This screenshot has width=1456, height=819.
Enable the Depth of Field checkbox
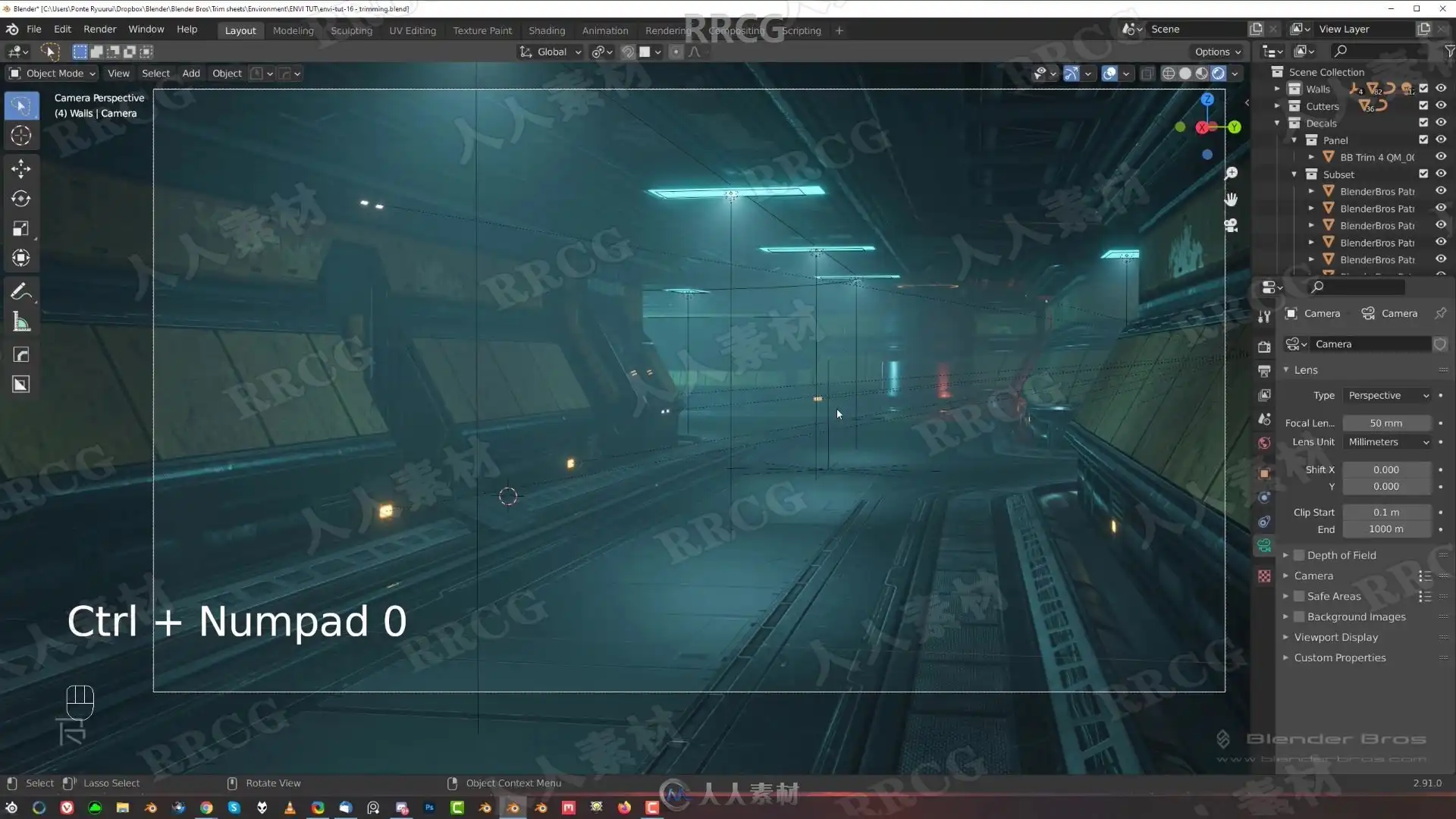tap(1299, 555)
